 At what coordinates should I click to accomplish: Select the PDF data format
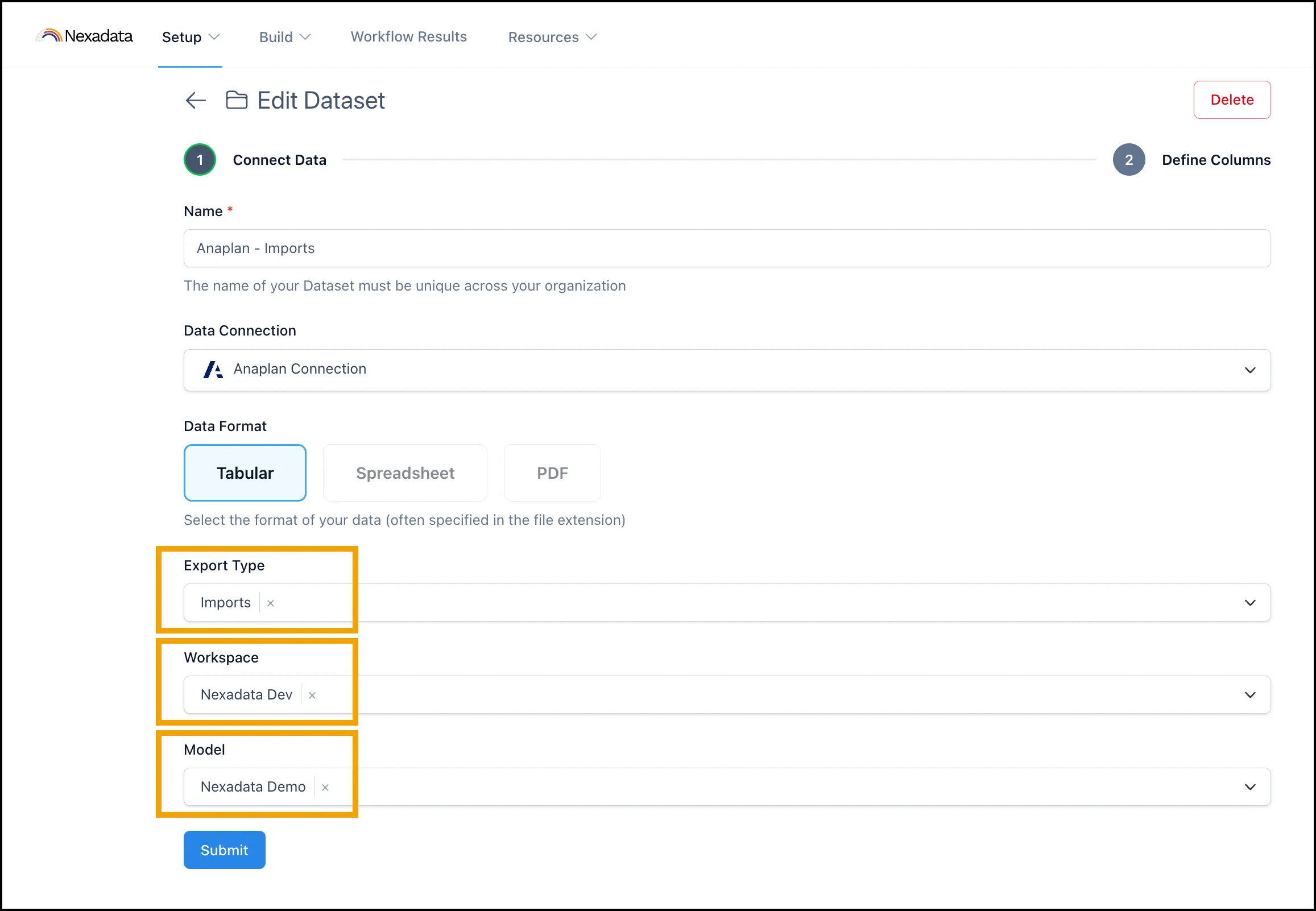552,473
